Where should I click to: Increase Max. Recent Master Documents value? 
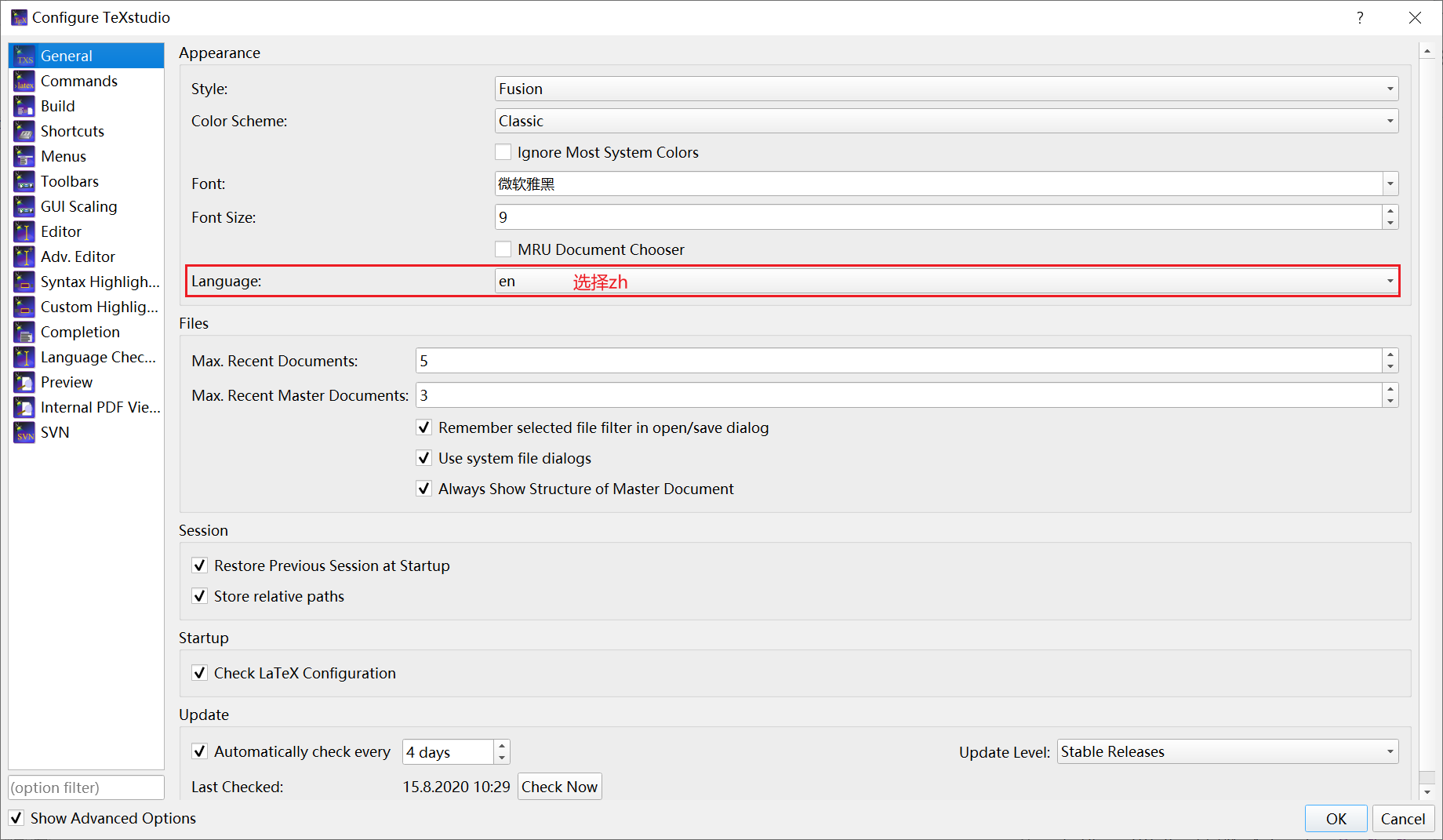(x=1390, y=389)
